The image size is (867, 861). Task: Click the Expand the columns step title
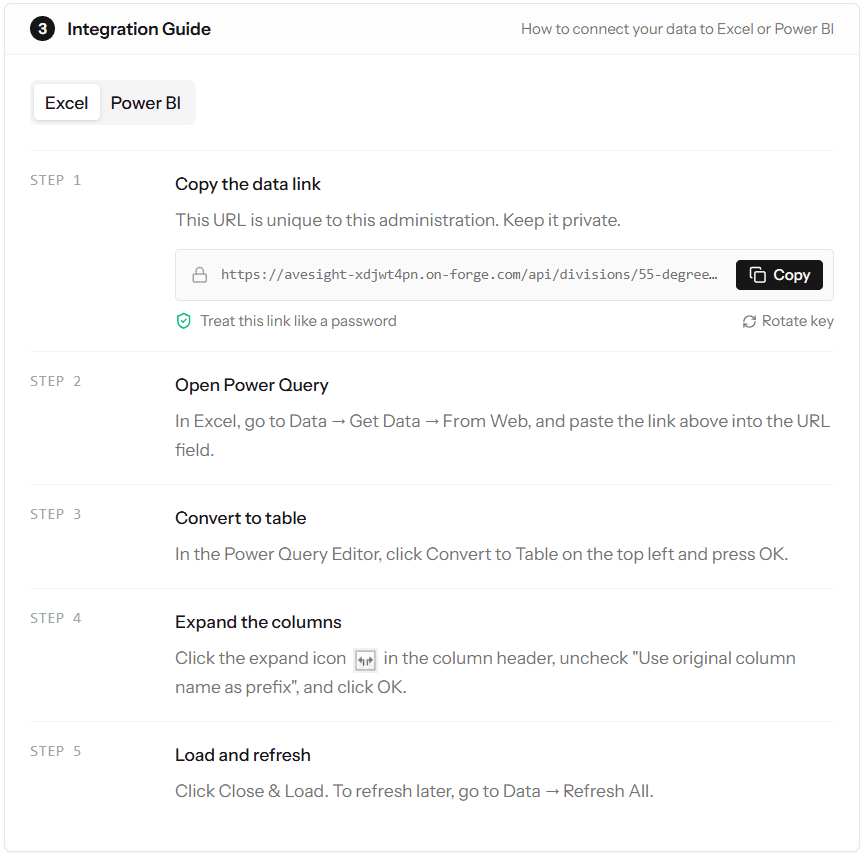click(258, 622)
